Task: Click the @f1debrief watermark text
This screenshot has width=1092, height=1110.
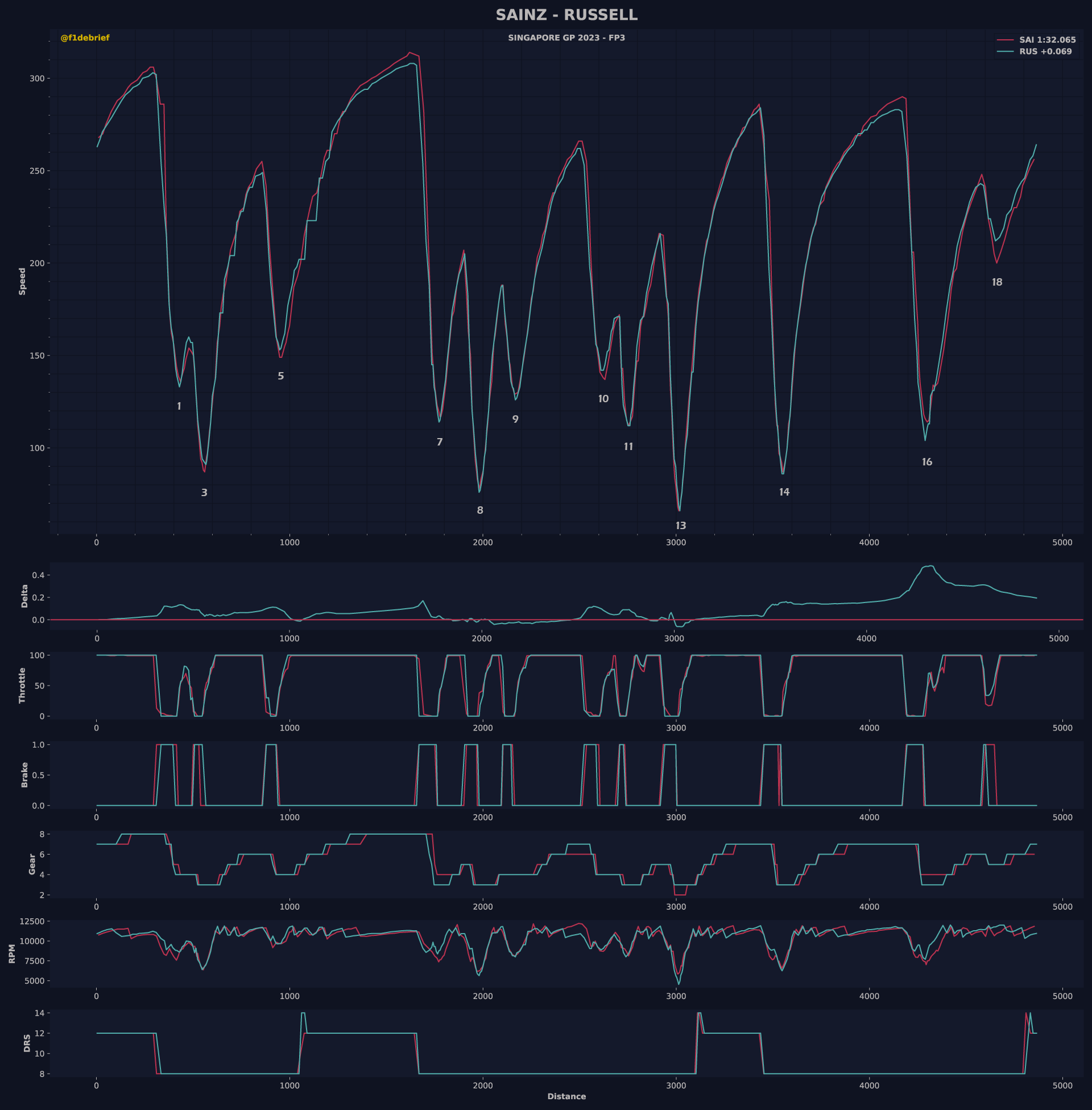Action: click(85, 38)
